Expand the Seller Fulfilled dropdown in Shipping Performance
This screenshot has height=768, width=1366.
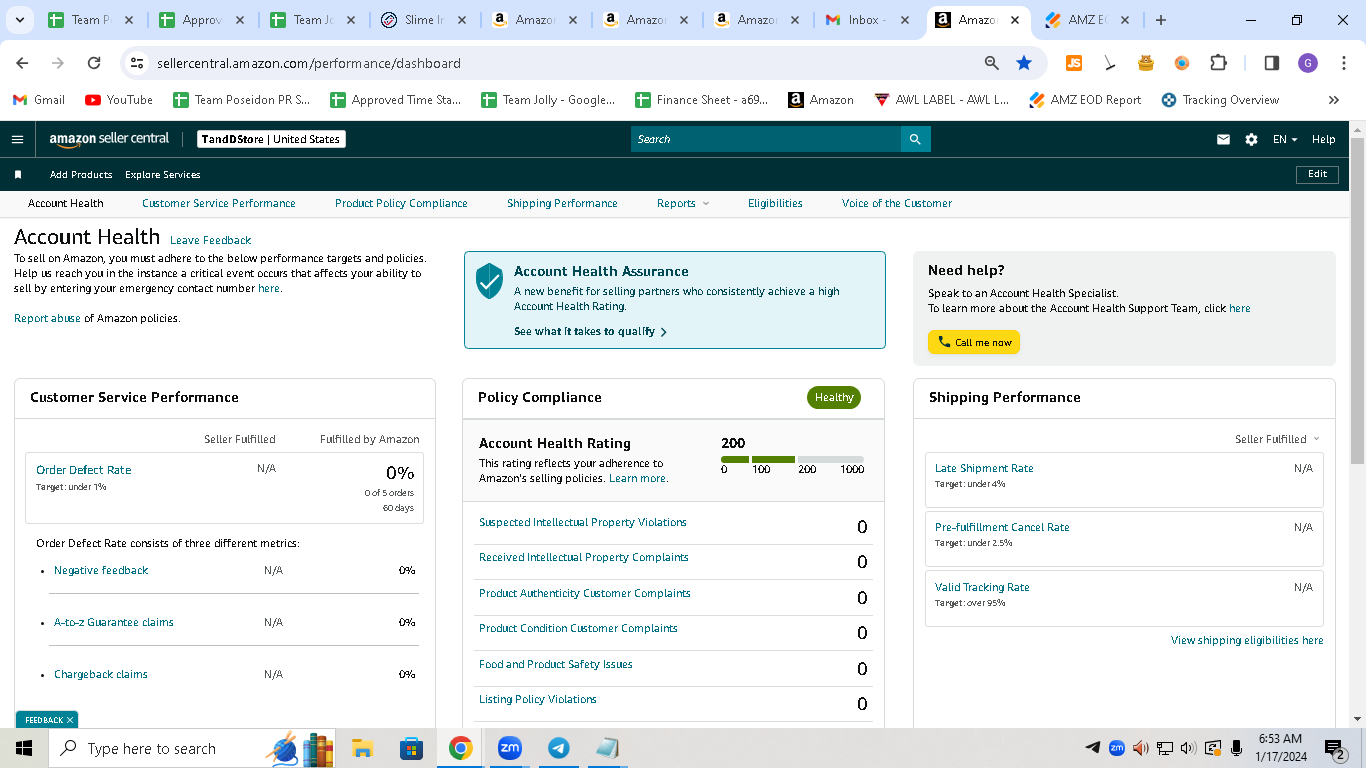click(1277, 439)
